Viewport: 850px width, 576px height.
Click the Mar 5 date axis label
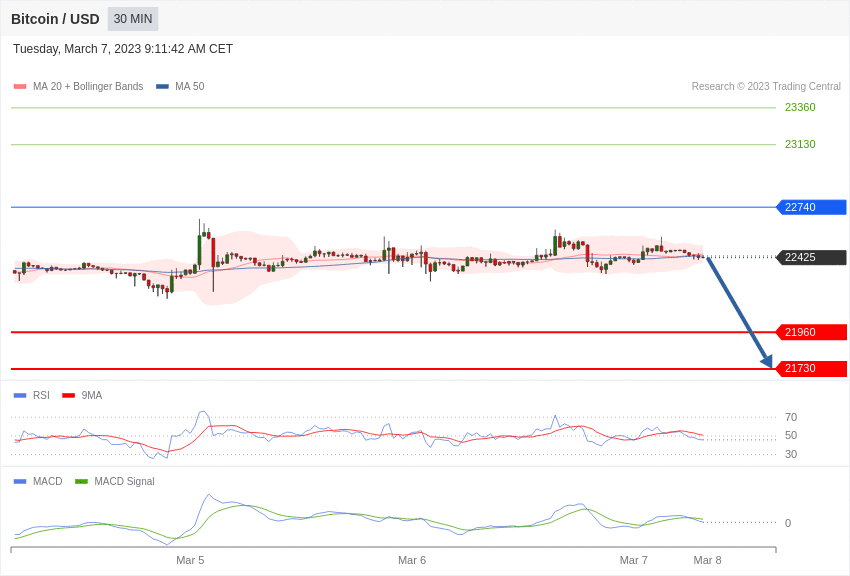[190, 560]
